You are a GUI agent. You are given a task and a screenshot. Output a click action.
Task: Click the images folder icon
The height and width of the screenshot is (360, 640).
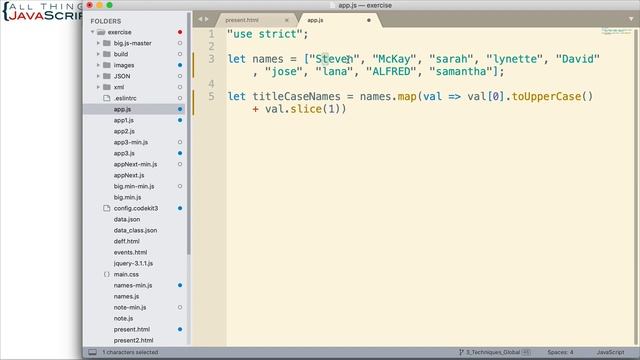[107, 65]
